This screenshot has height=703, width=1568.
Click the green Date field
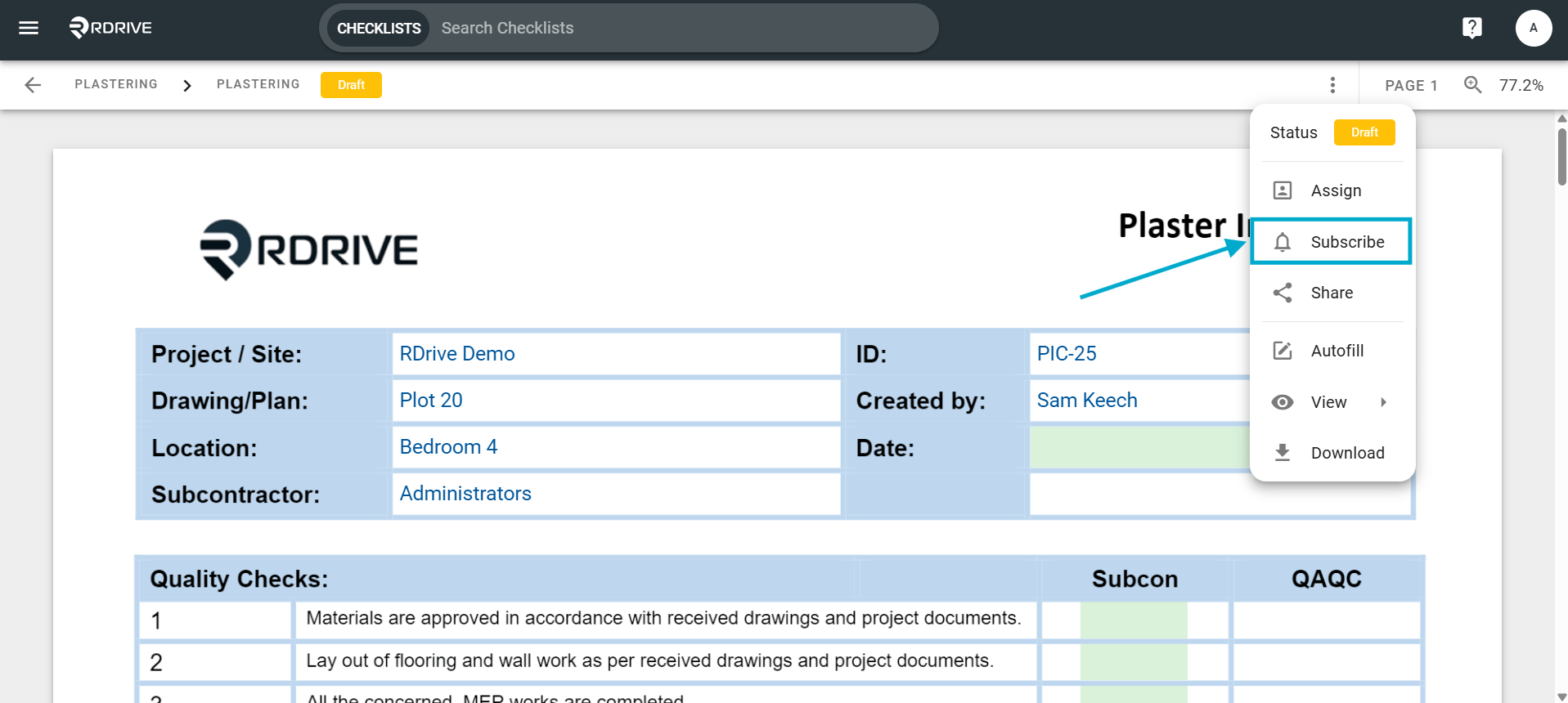tap(1140, 447)
